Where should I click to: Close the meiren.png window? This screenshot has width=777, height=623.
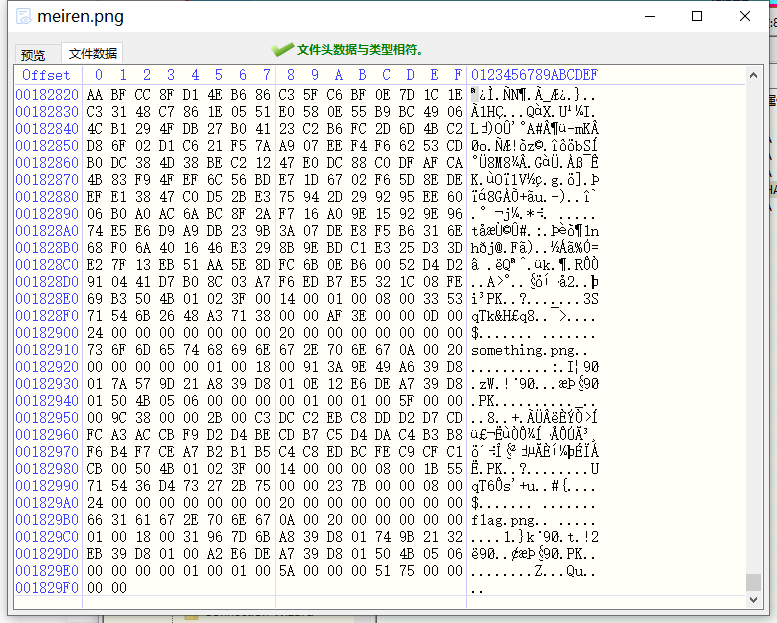coord(743,16)
